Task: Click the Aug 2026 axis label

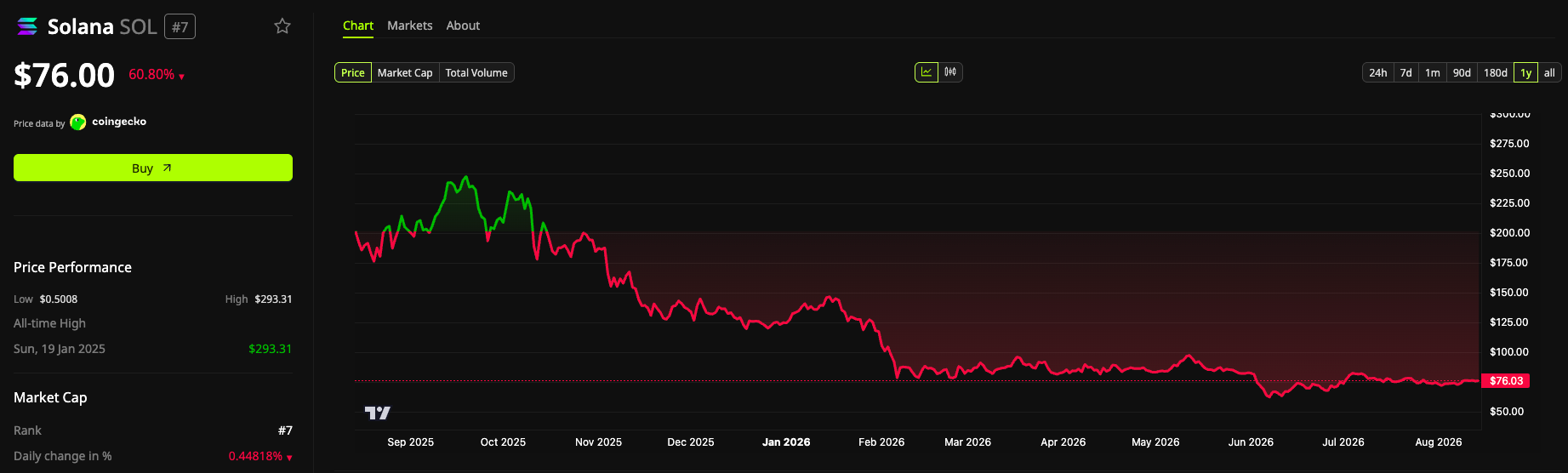Action: pyautogui.click(x=1438, y=442)
